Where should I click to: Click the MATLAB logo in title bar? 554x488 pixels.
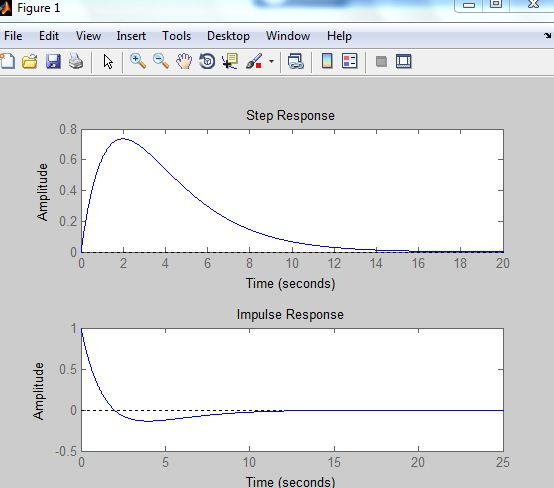(5, 8)
